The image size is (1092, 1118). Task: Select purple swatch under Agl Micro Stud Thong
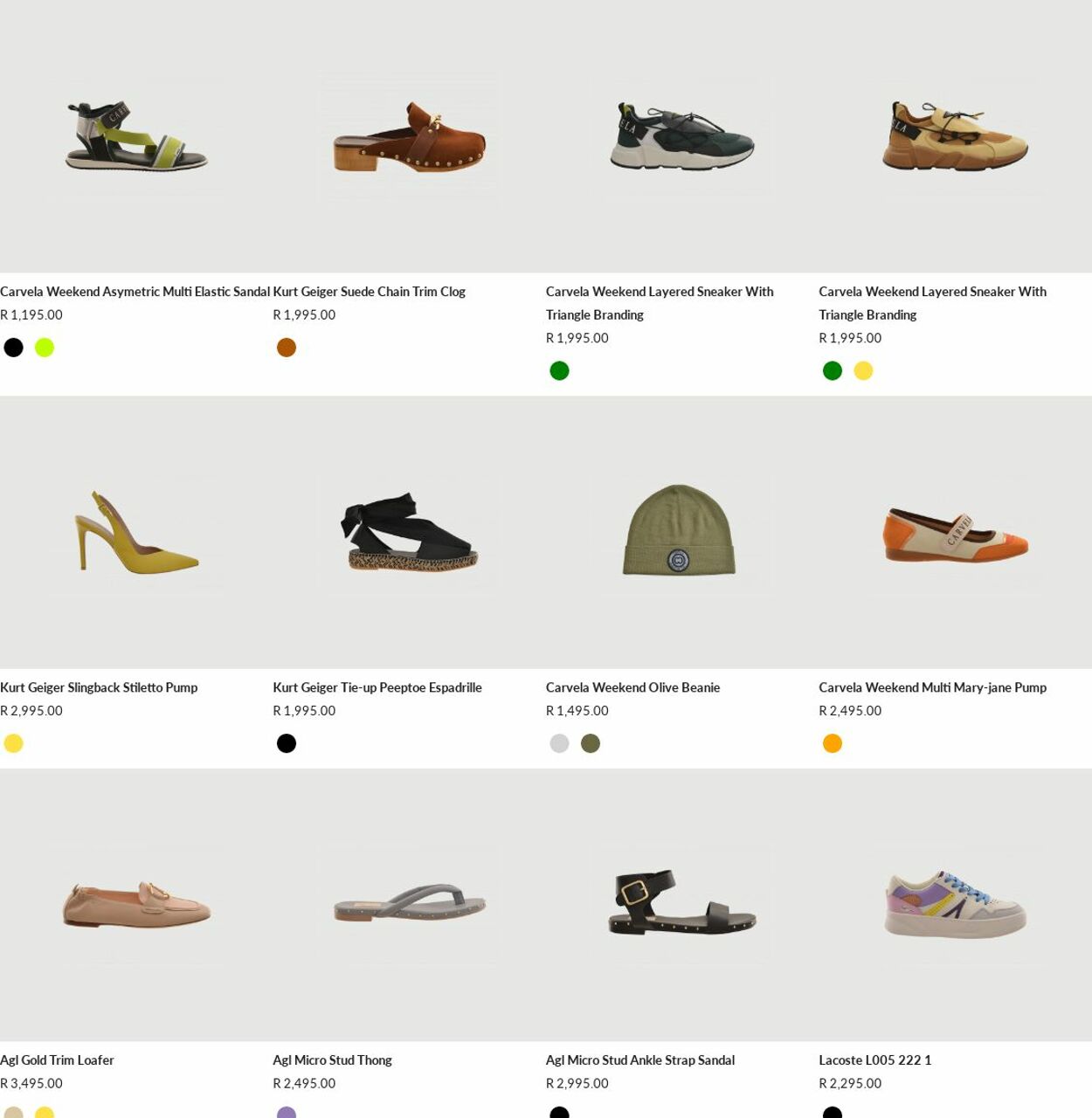pyautogui.click(x=287, y=1113)
